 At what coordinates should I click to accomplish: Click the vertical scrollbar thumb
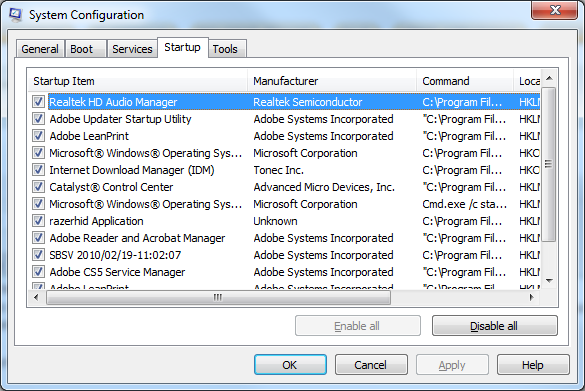[x=549, y=165]
